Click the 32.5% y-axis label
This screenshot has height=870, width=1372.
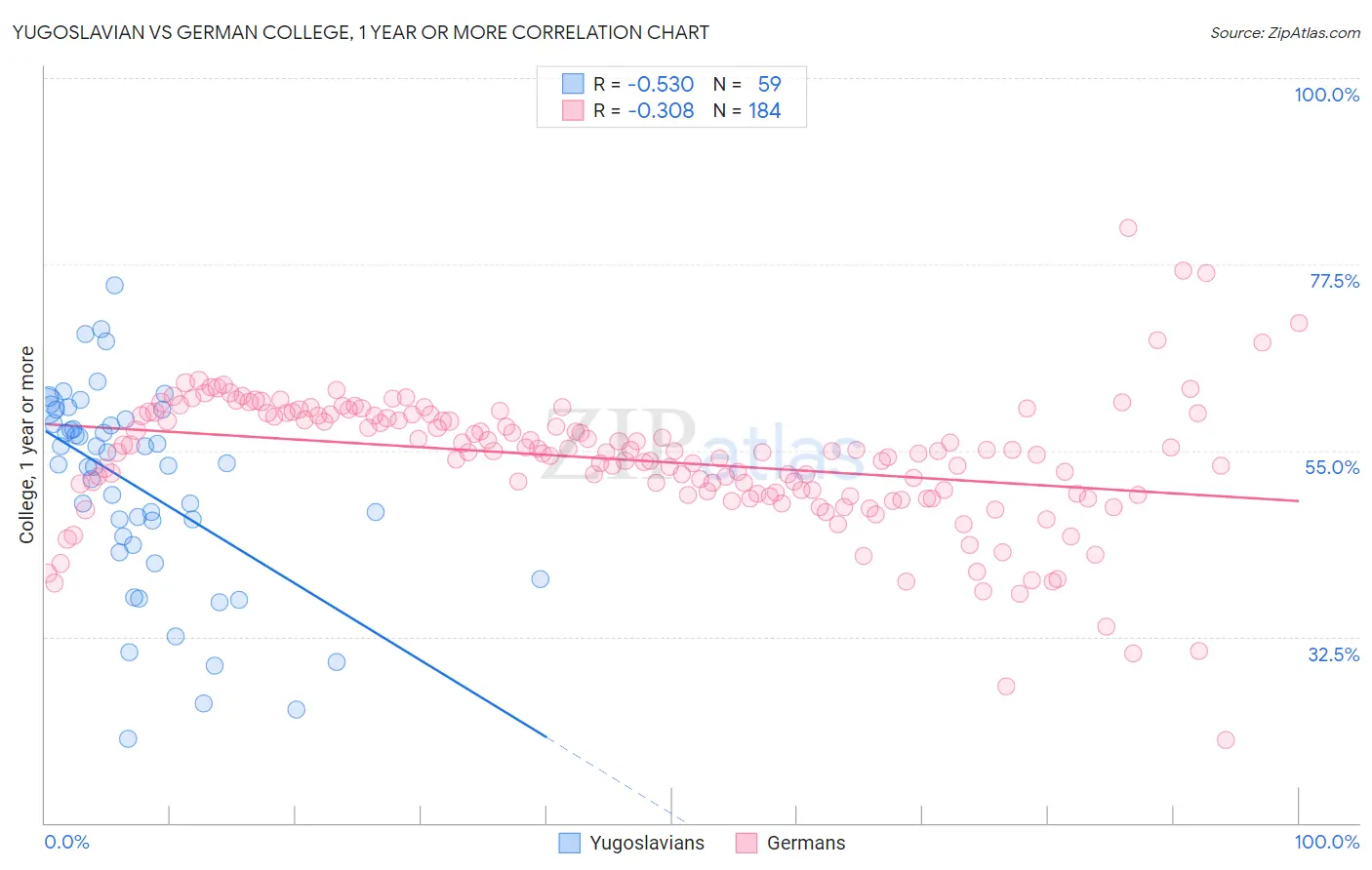pos(1333,654)
